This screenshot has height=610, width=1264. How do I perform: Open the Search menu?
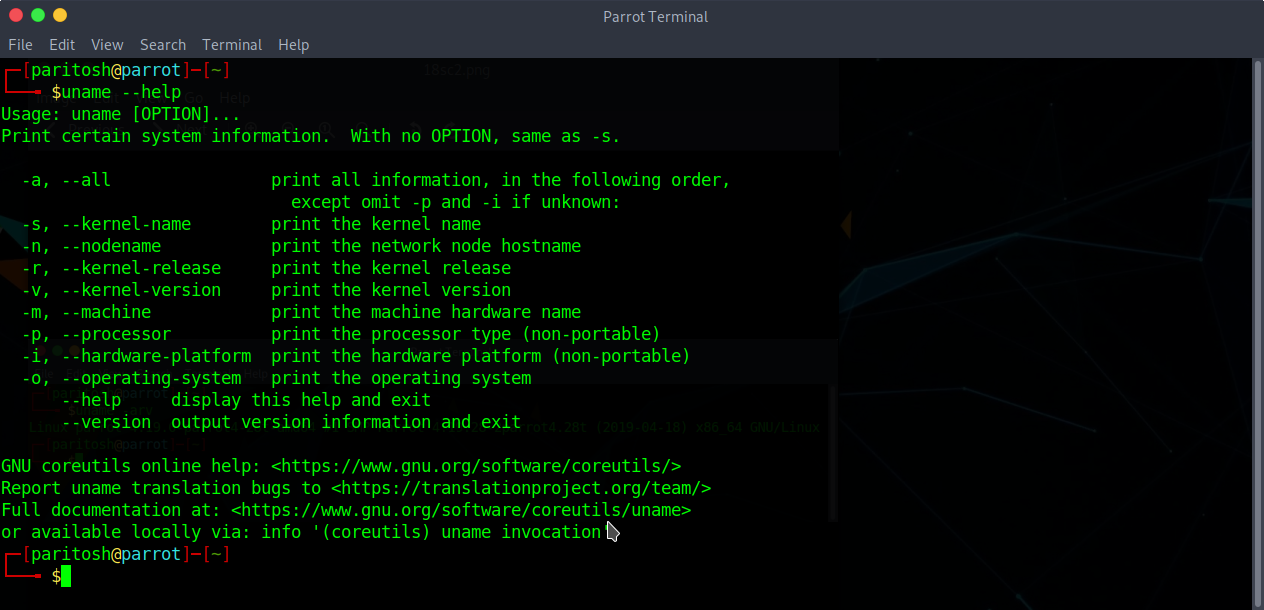[163, 44]
